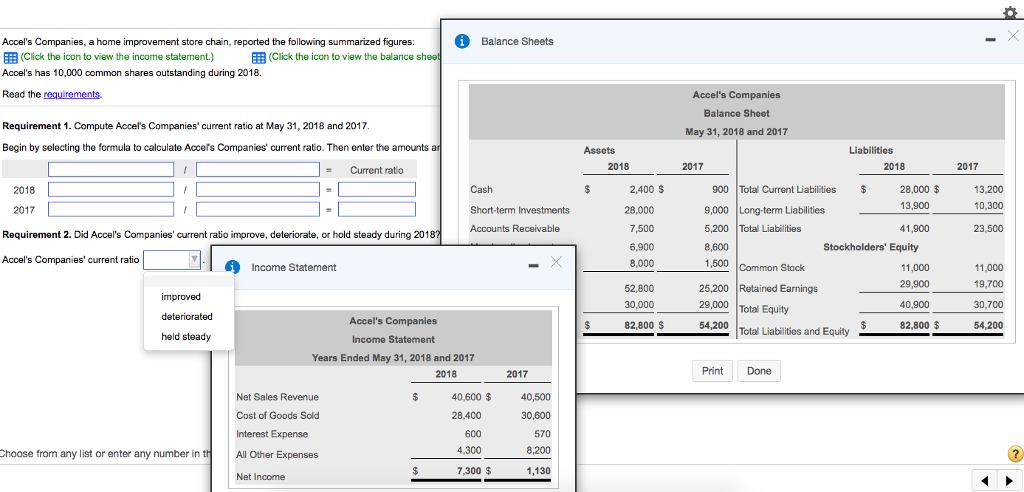Open the formula denominator selection box

click(x=258, y=170)
